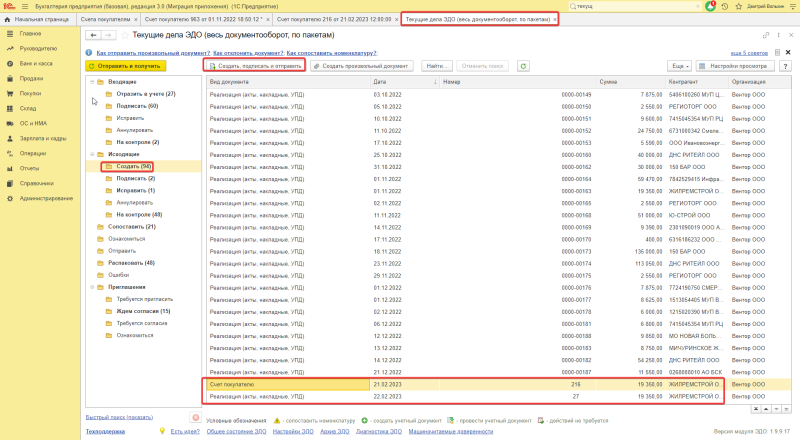
Task: Click the search field in title bar
Action: (x=635, y=6)
